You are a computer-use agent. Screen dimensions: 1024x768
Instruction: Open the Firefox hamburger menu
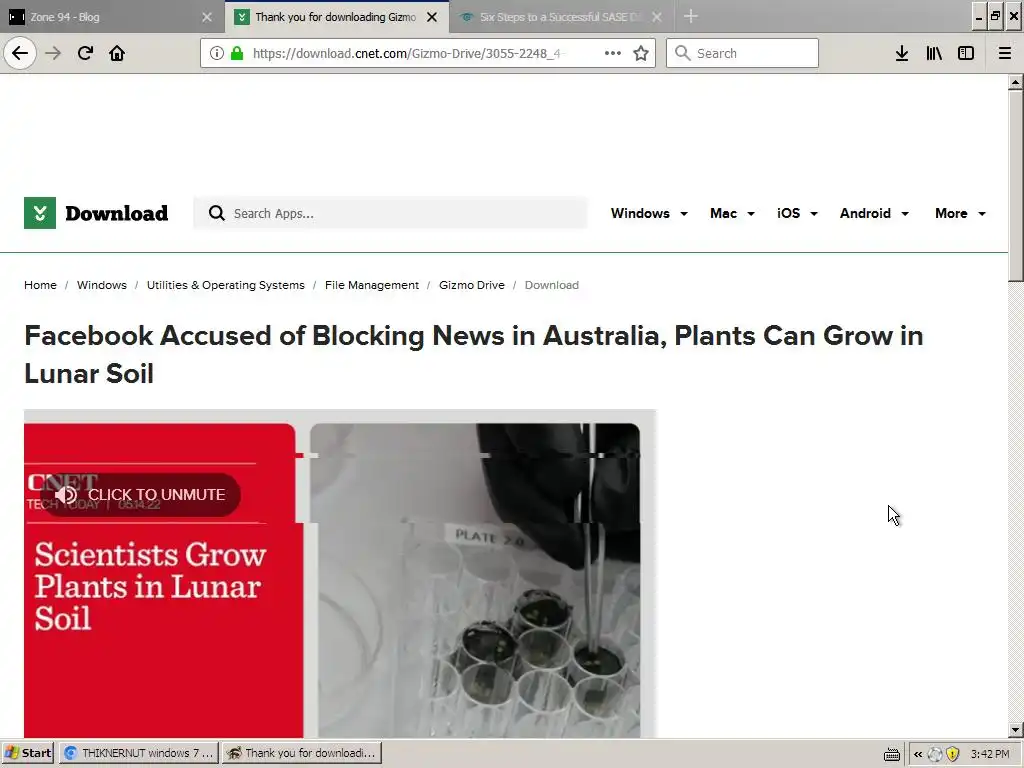(1005, 53)
